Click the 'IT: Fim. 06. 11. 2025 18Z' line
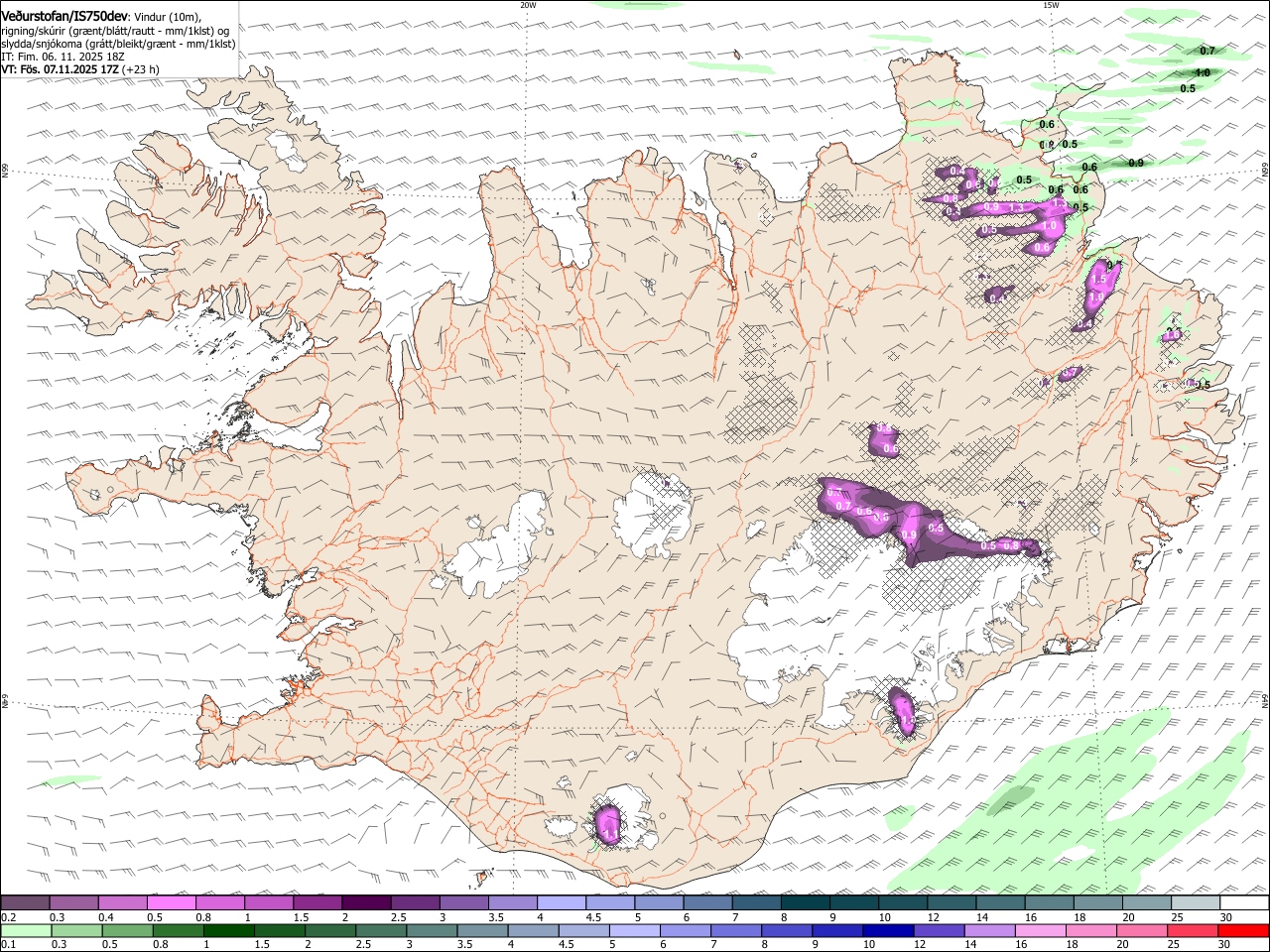The height and width of the screenshot is (952, 1270). pyautogui.click(x=63, y=57)
